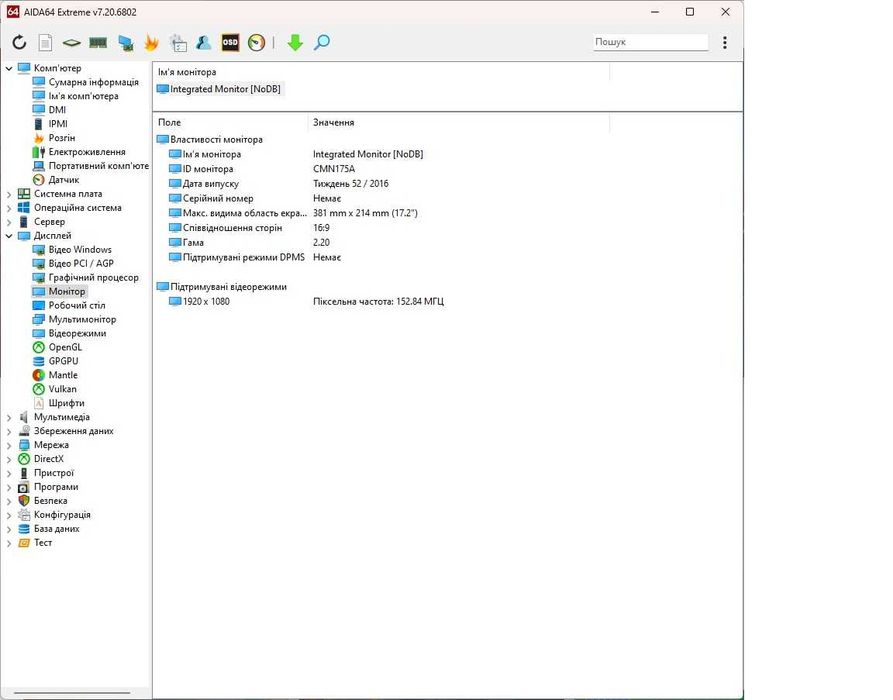Expand the Пристрої tree node
Screen dimensions: 893x700
coord(9,473)
